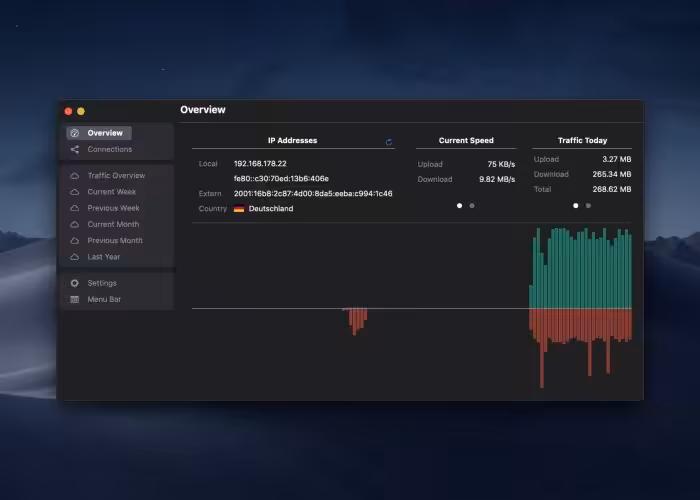The image size is (700, 500).
Task: Click the Menu Bar icon in sidebar
Action: pos(75,299)
